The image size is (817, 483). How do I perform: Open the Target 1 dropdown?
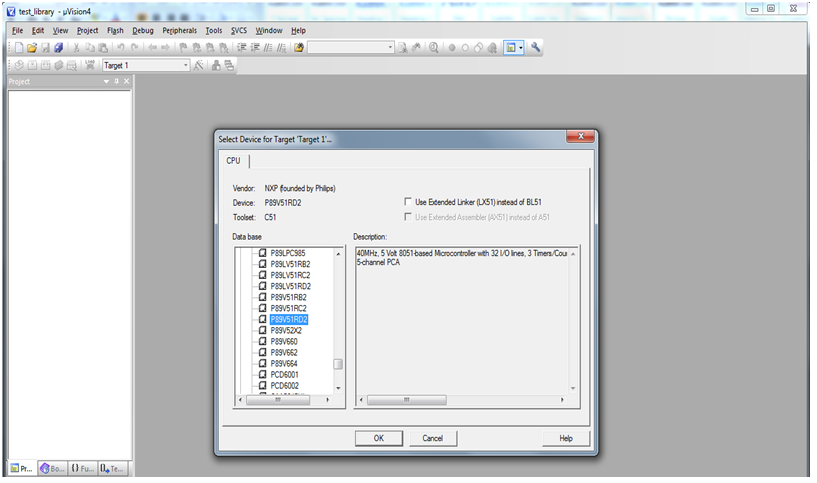pyautogui.click(x=185, y=65)
